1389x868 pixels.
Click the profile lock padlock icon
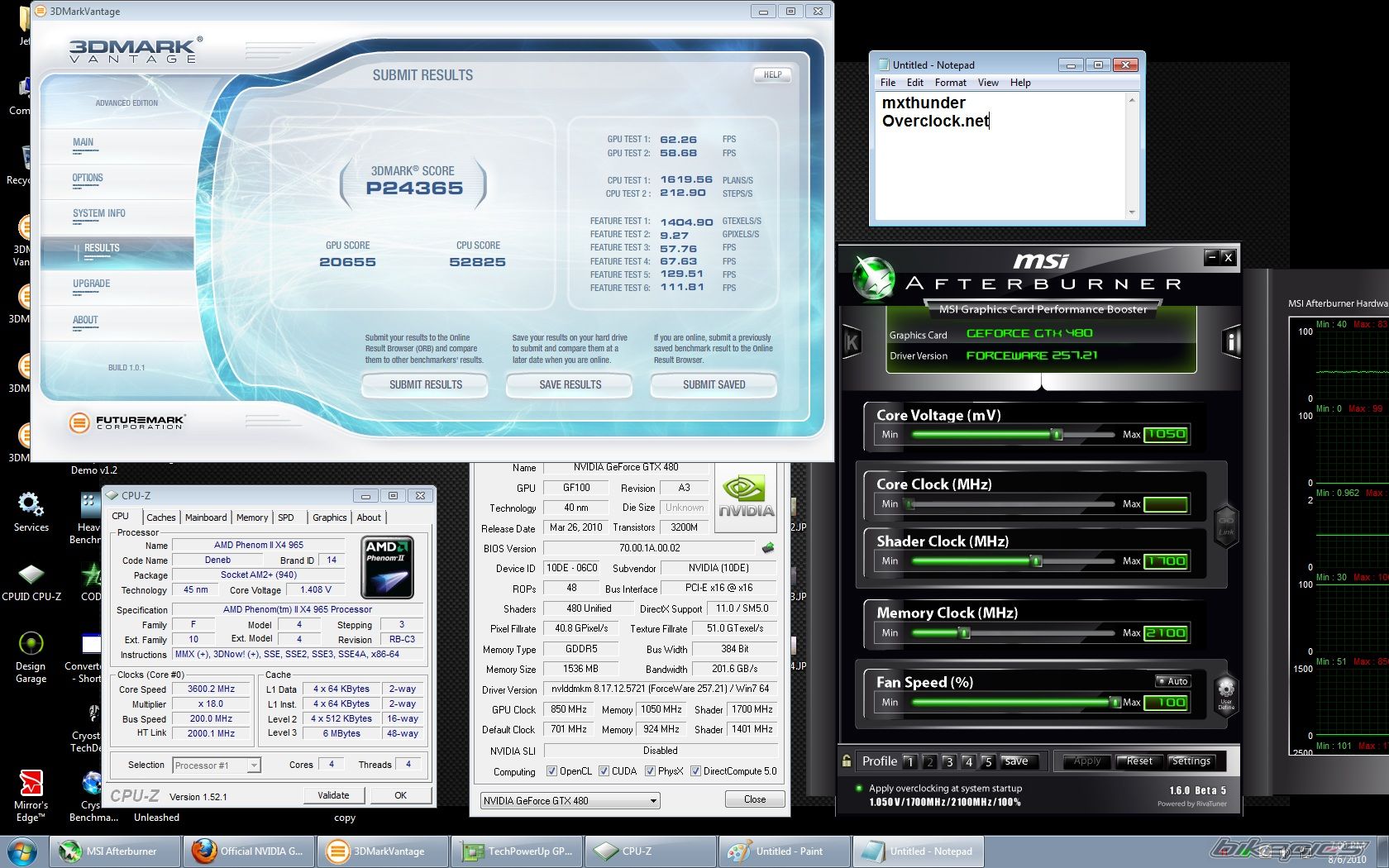(847, 761)
